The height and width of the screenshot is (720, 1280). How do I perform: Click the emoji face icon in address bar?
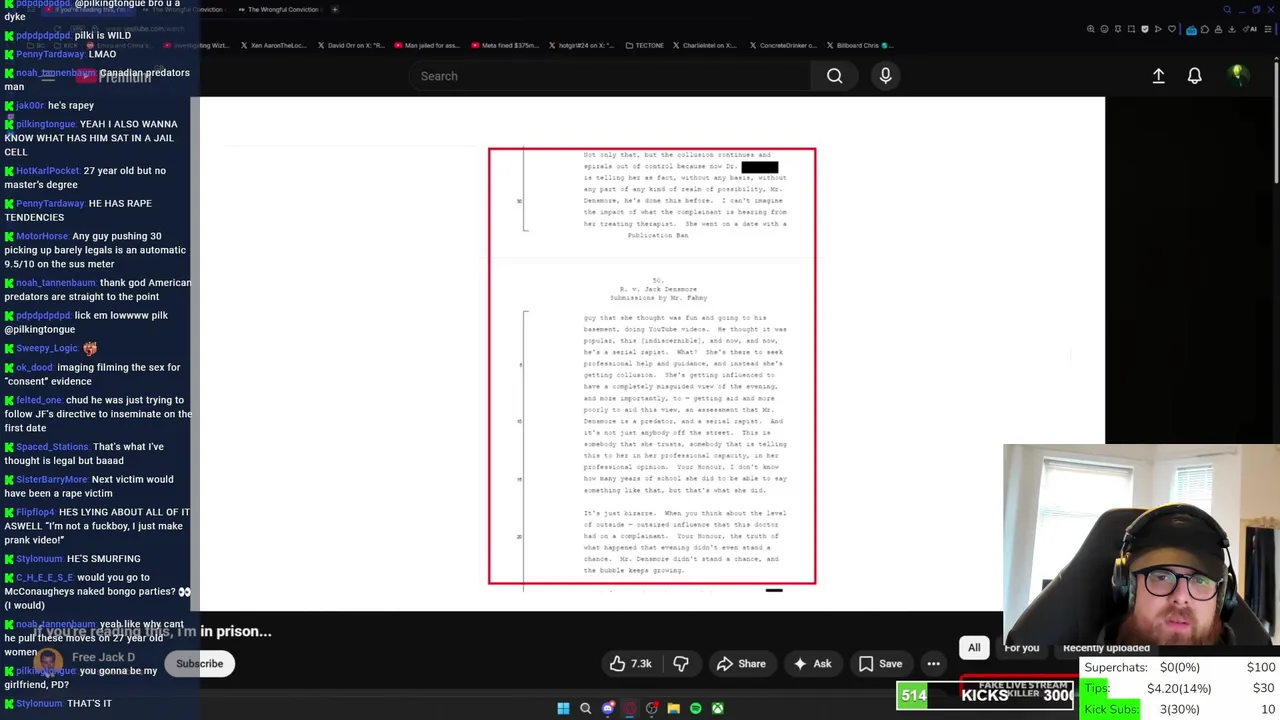(x=1104, y=29)
